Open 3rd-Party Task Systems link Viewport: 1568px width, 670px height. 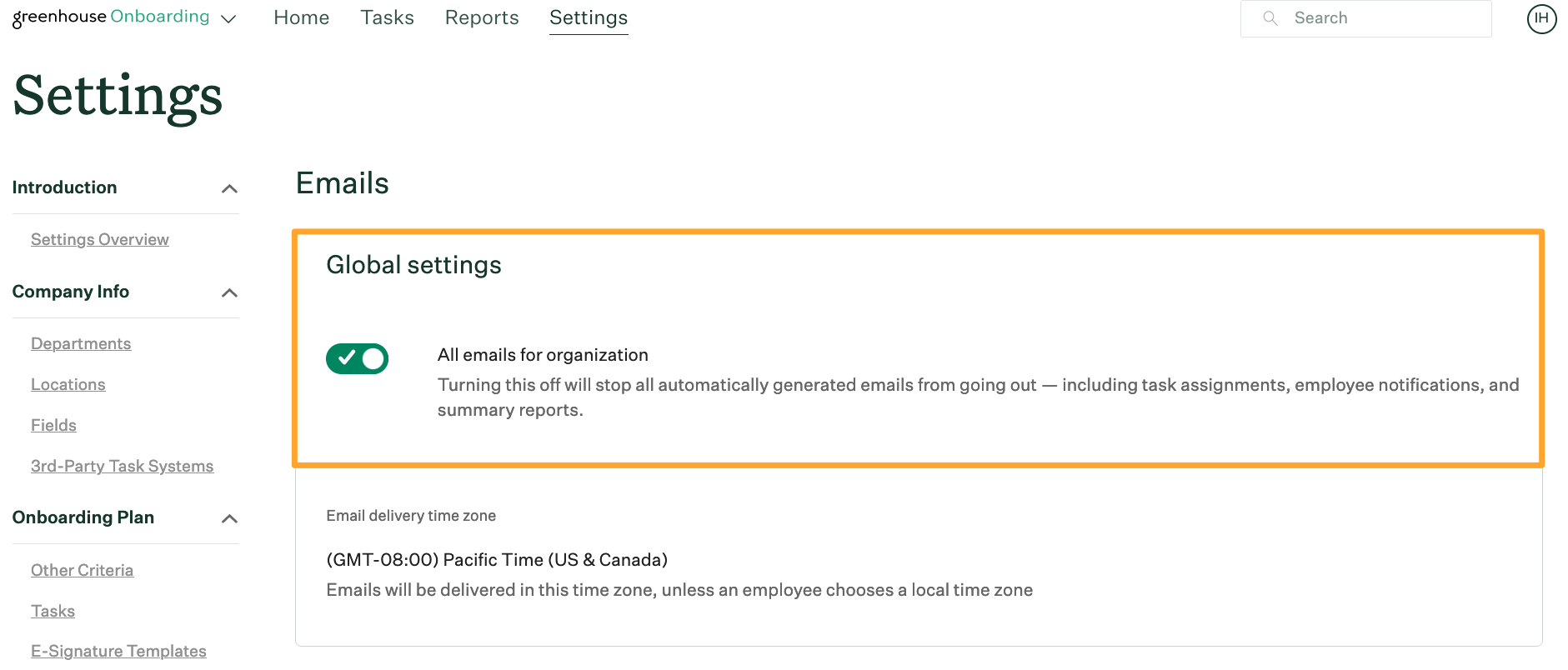[123, 467]
